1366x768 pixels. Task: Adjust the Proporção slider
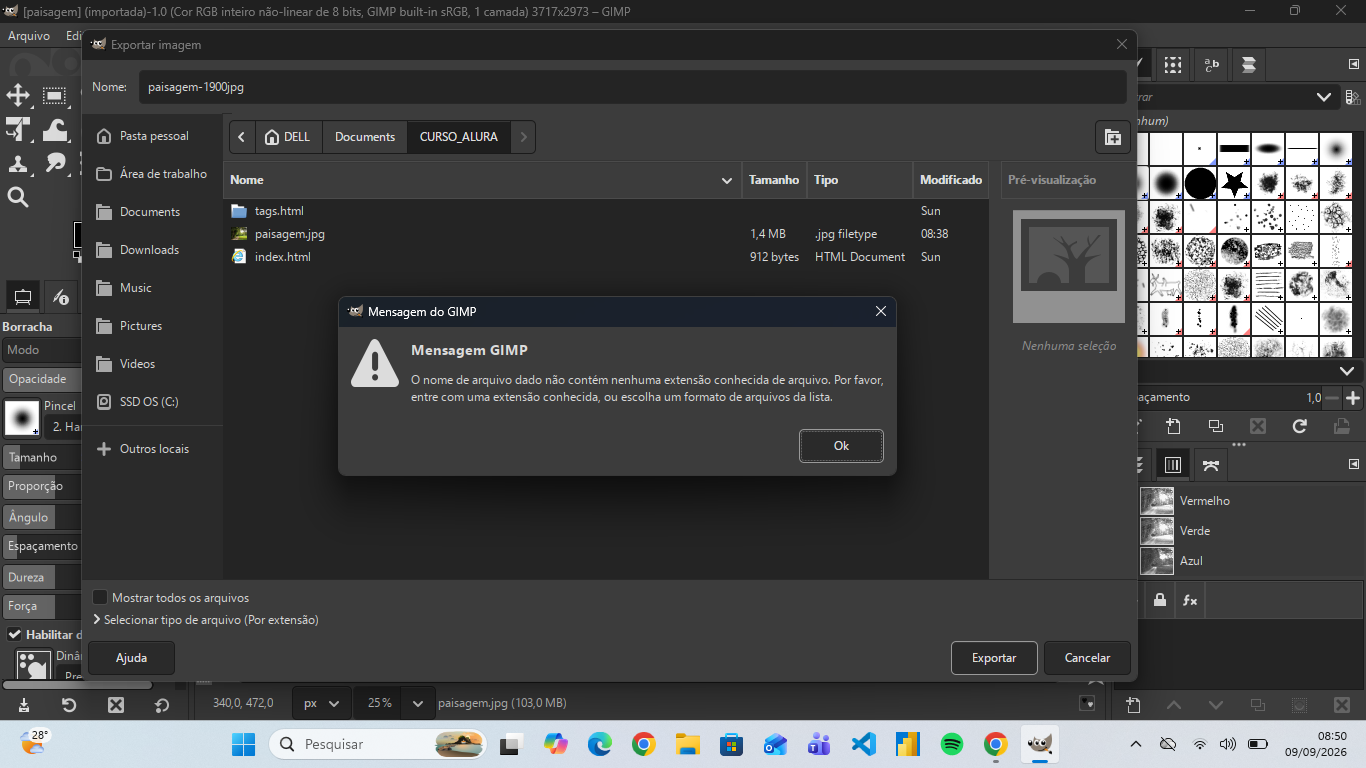pyautogui.click(x=42, y=486)
